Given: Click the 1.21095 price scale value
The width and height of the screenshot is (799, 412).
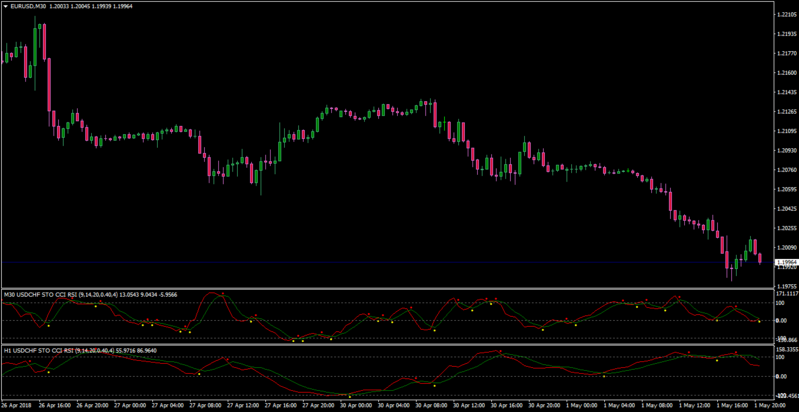Looking at the screenshot, I should click(786, 131).
